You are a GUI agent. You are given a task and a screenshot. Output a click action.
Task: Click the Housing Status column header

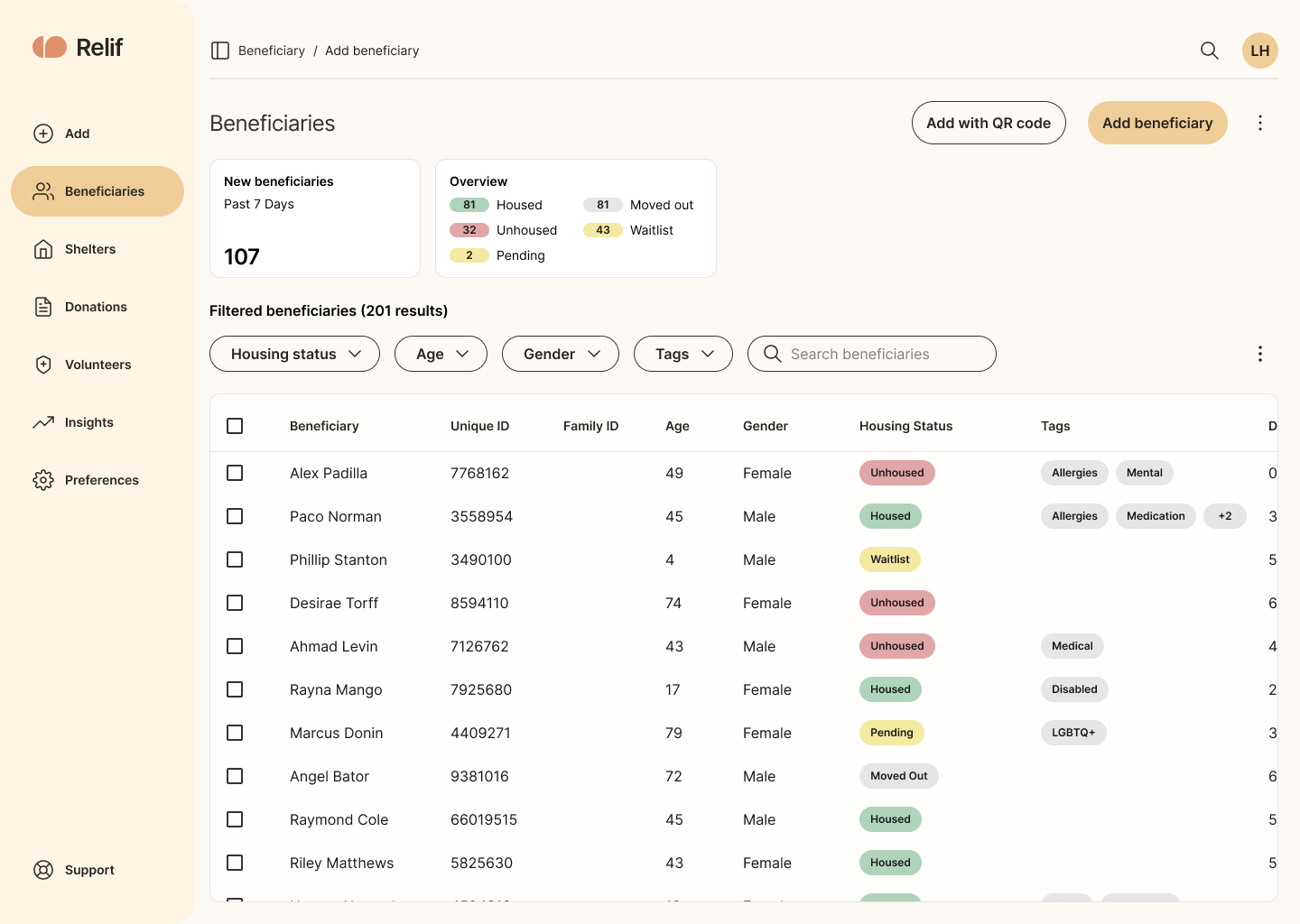[x=906, y=426]
